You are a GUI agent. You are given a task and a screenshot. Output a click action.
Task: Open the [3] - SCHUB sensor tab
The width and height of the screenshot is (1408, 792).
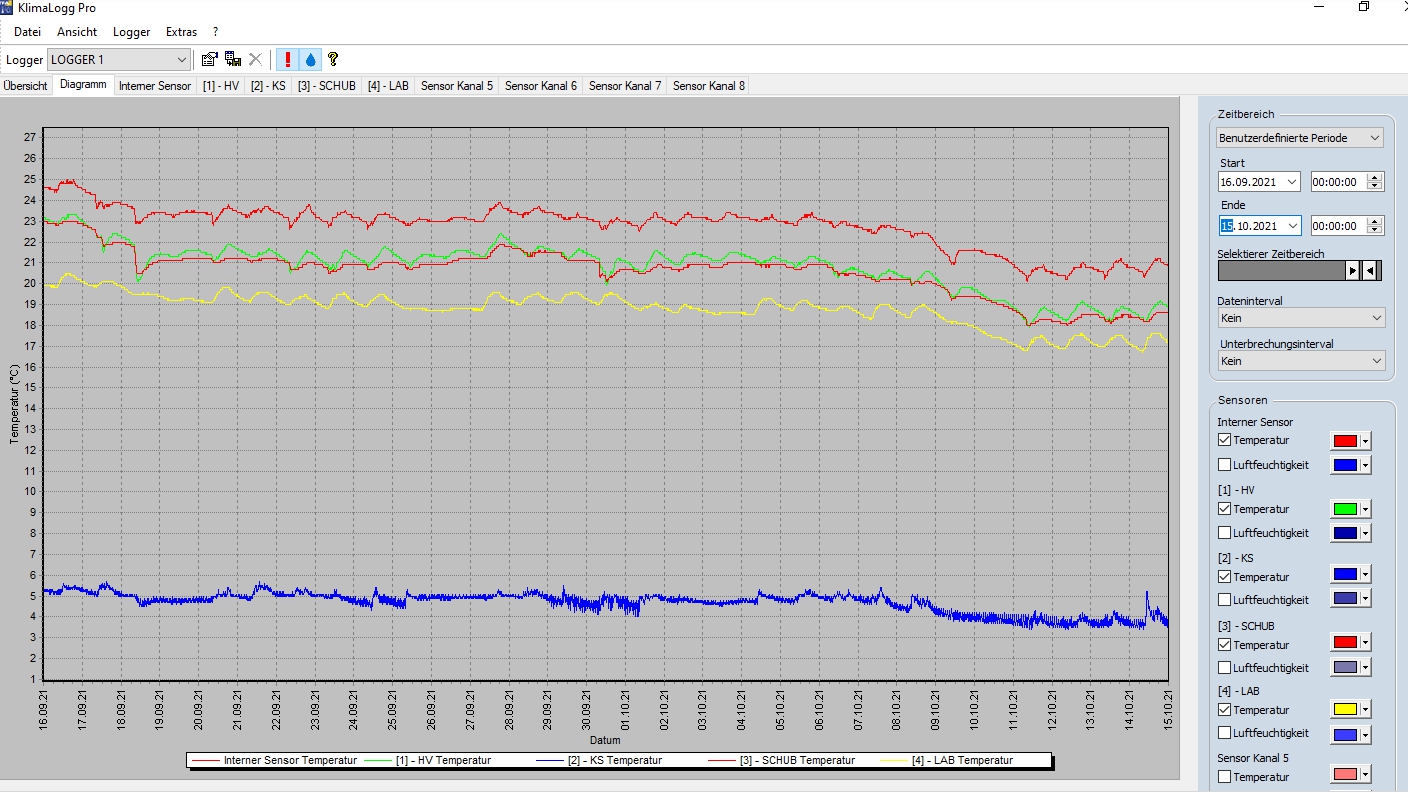(327, 86)
